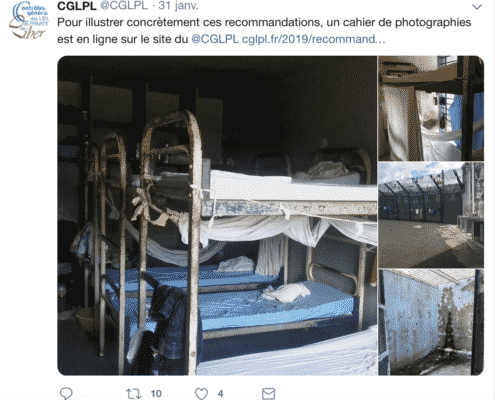Image resolution: width=495 pixels, height=400 pixels.
Task: Visit the cglpl.fr/2019/recommand... link
Action: (x=314, y=39)
